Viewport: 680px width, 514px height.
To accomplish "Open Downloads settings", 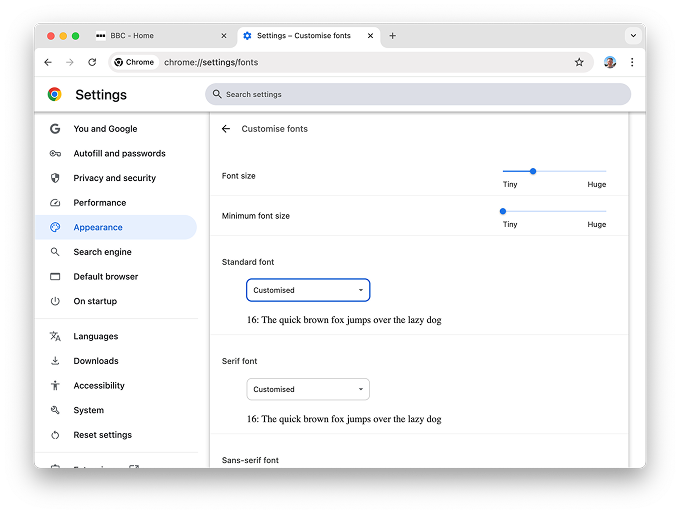I will [x=116, y=361].
